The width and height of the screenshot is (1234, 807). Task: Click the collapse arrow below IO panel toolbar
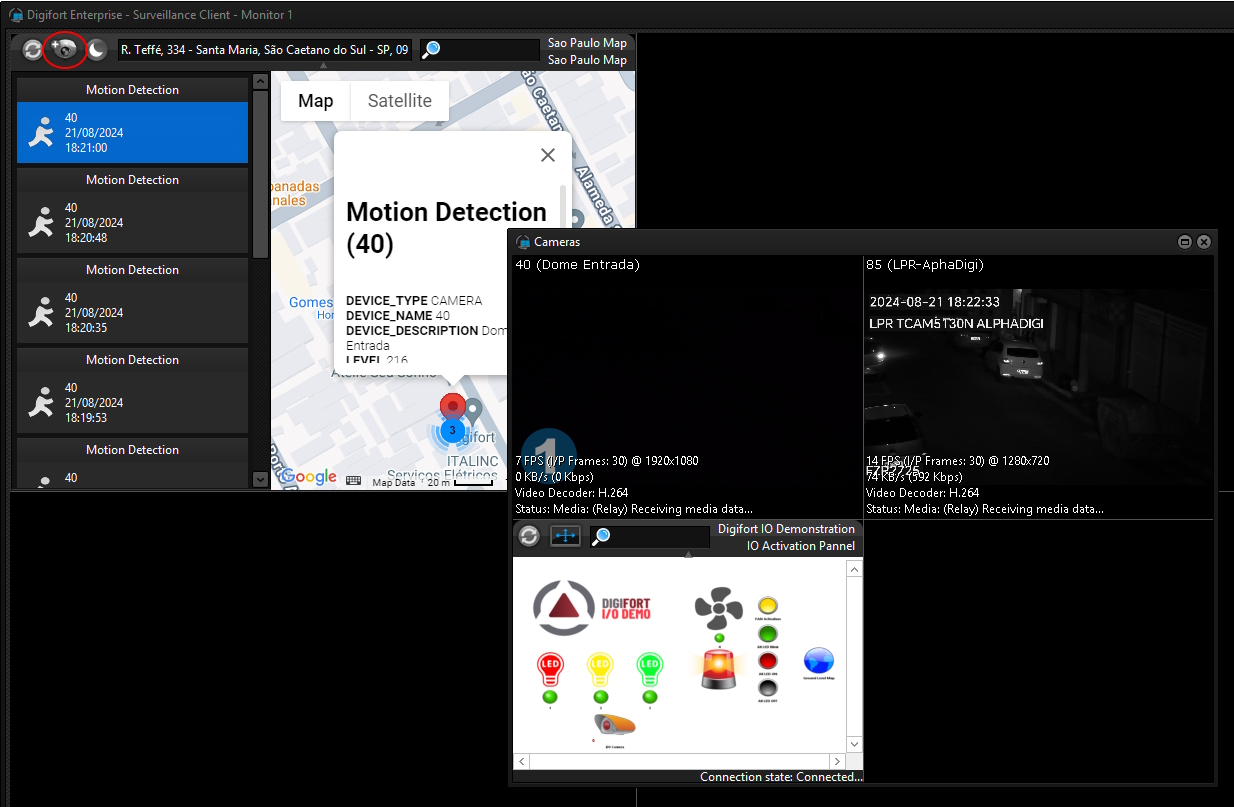pos(688,553)
